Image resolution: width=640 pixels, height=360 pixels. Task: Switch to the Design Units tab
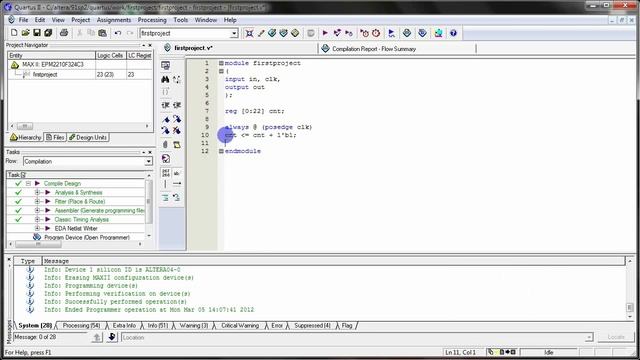click(x=88, y=138)
